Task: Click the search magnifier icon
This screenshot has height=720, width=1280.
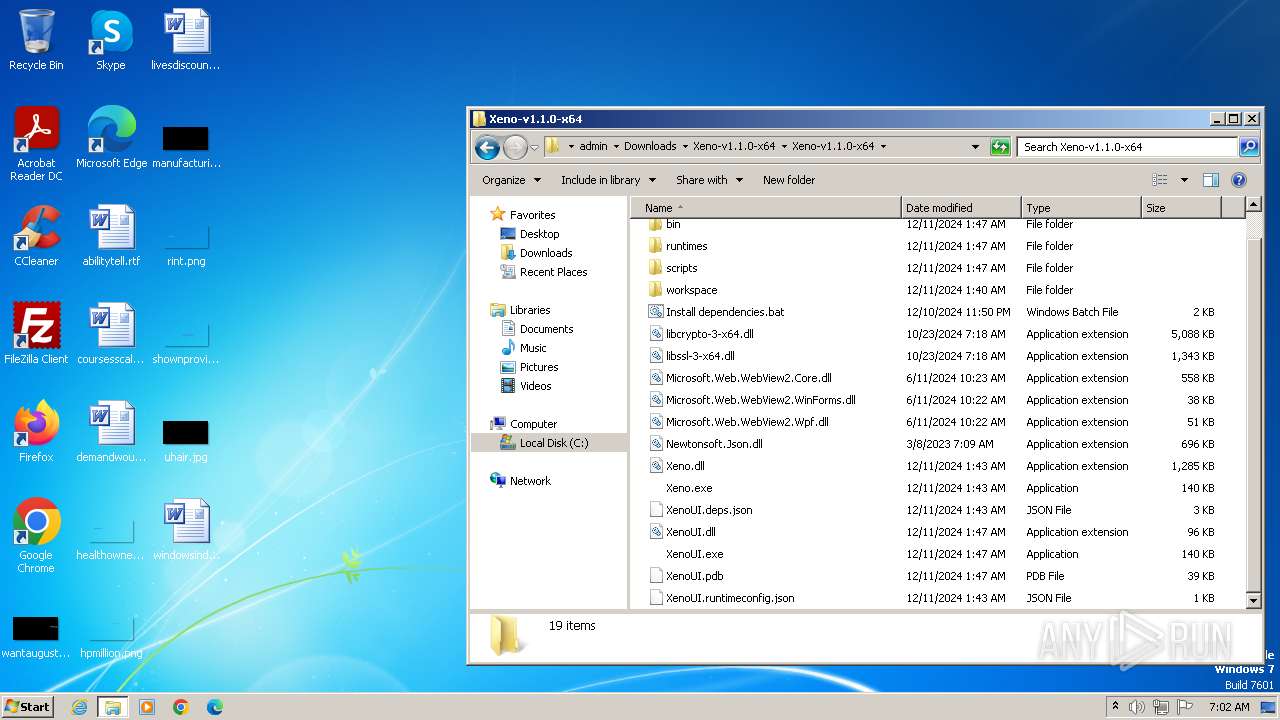Action: (x=1249, y=147)
